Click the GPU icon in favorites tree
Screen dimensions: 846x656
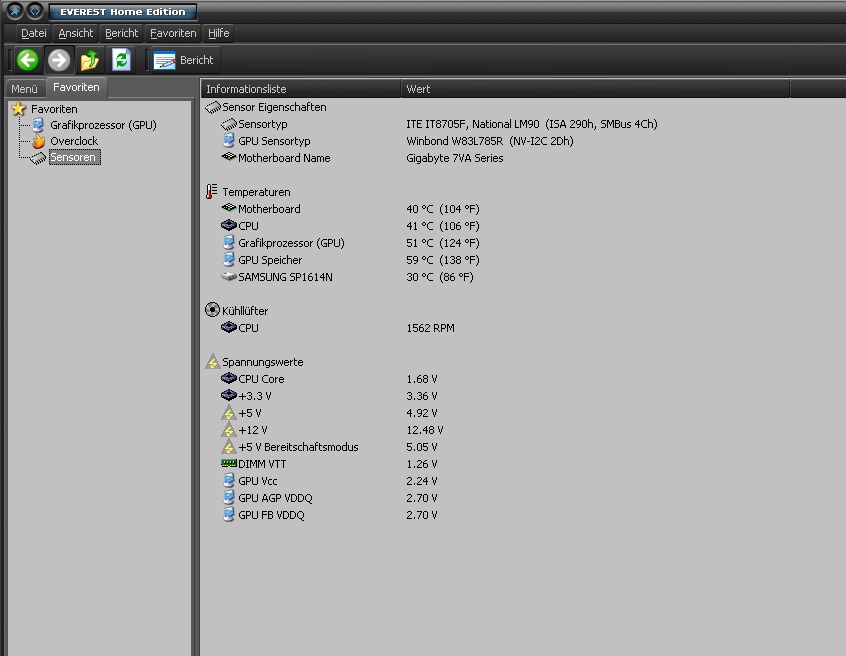coord(38,125)
